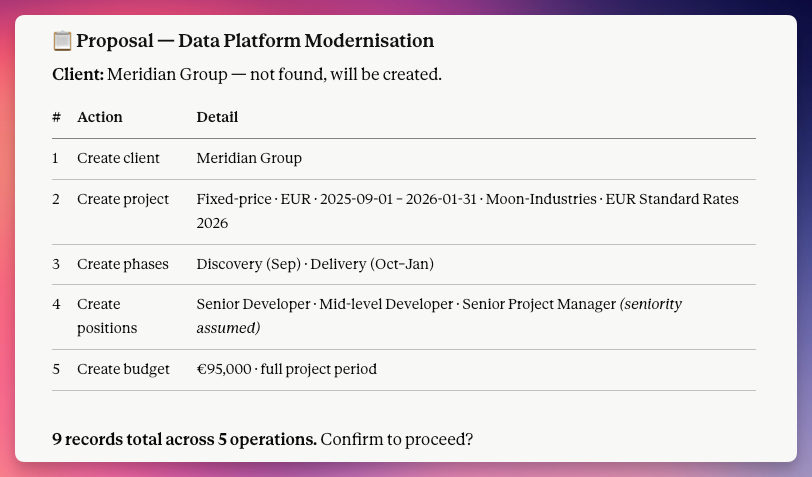Click the Senior Developer positions detail

(253, 304)
